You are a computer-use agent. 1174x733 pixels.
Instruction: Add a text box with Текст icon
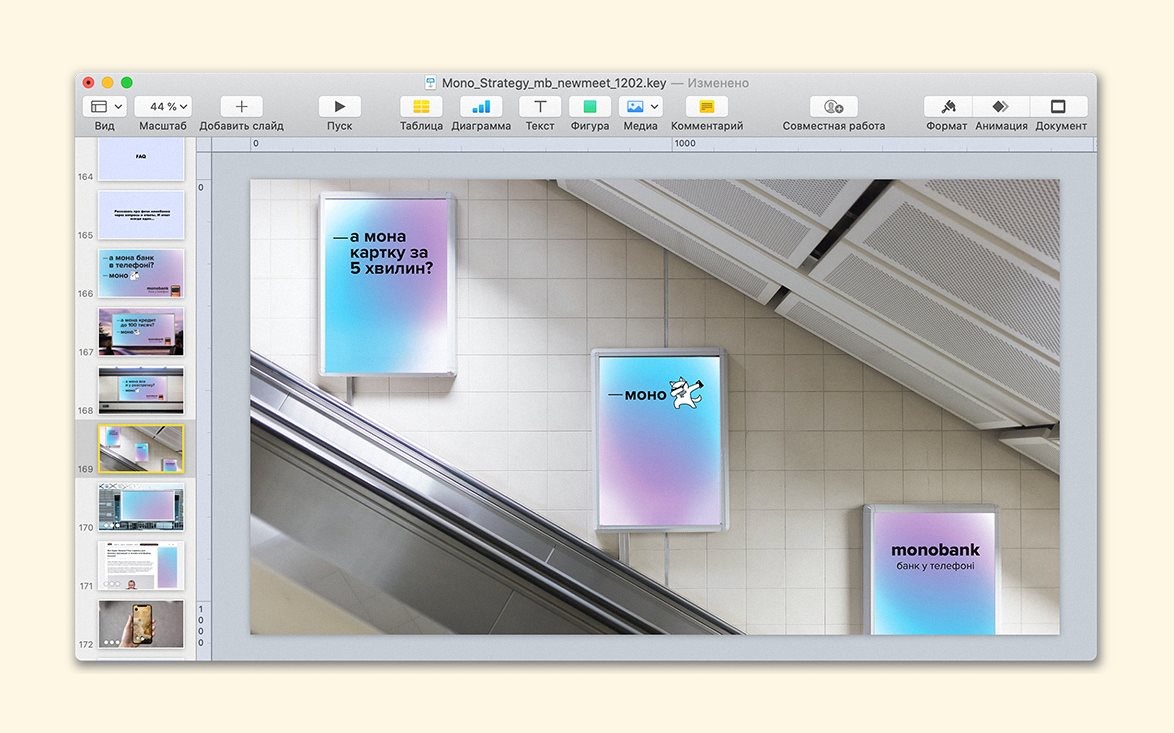(x=540, y=106)
